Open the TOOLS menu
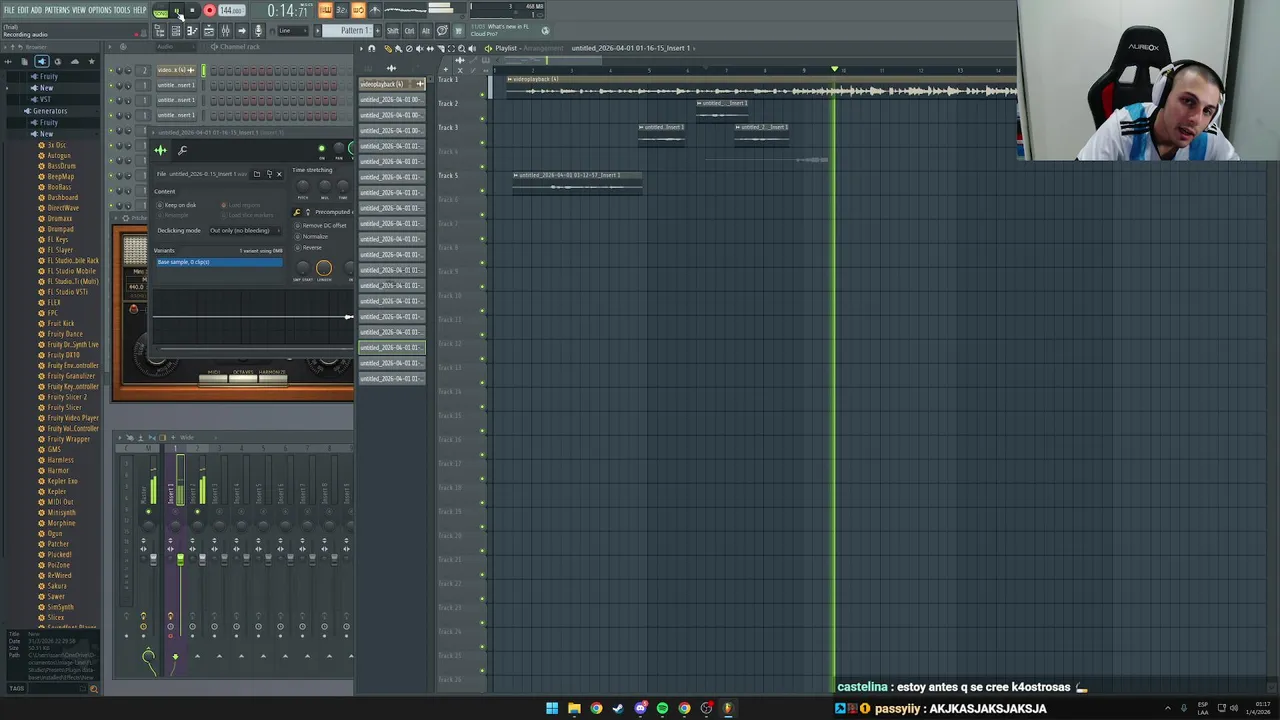Viewport: 1280px width, 720px height. 122,10
